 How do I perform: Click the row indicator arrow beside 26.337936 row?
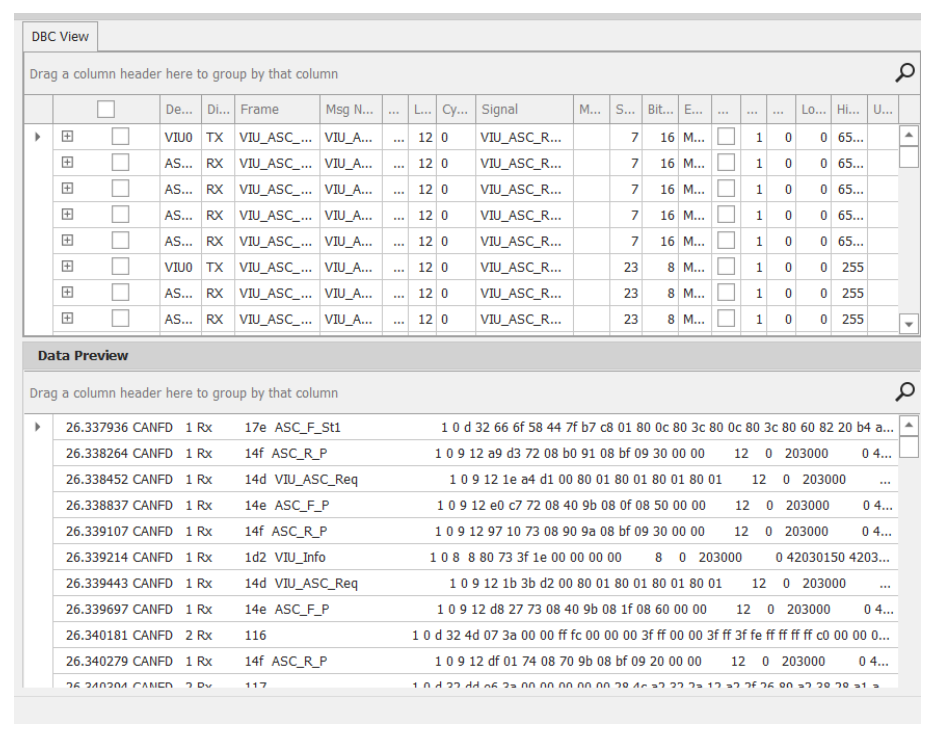pyautogui.click(x=38, y=427)
